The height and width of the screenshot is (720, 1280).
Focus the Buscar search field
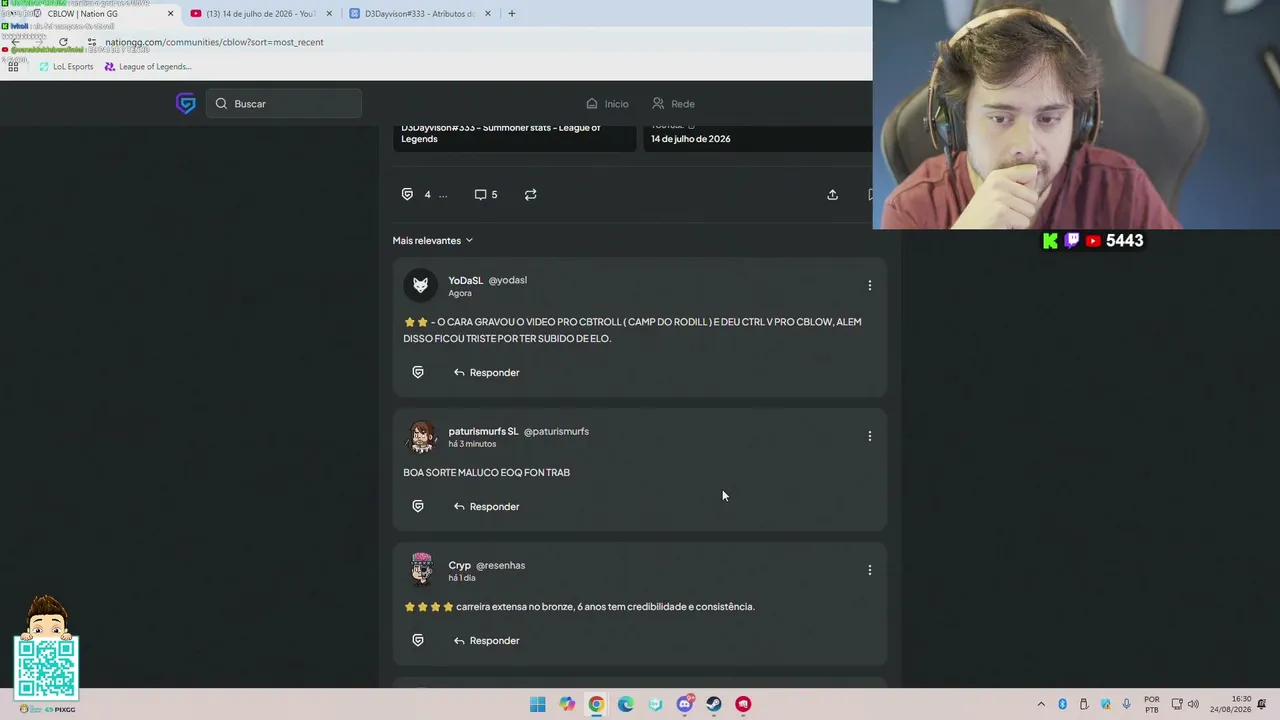tap(284, 104)
